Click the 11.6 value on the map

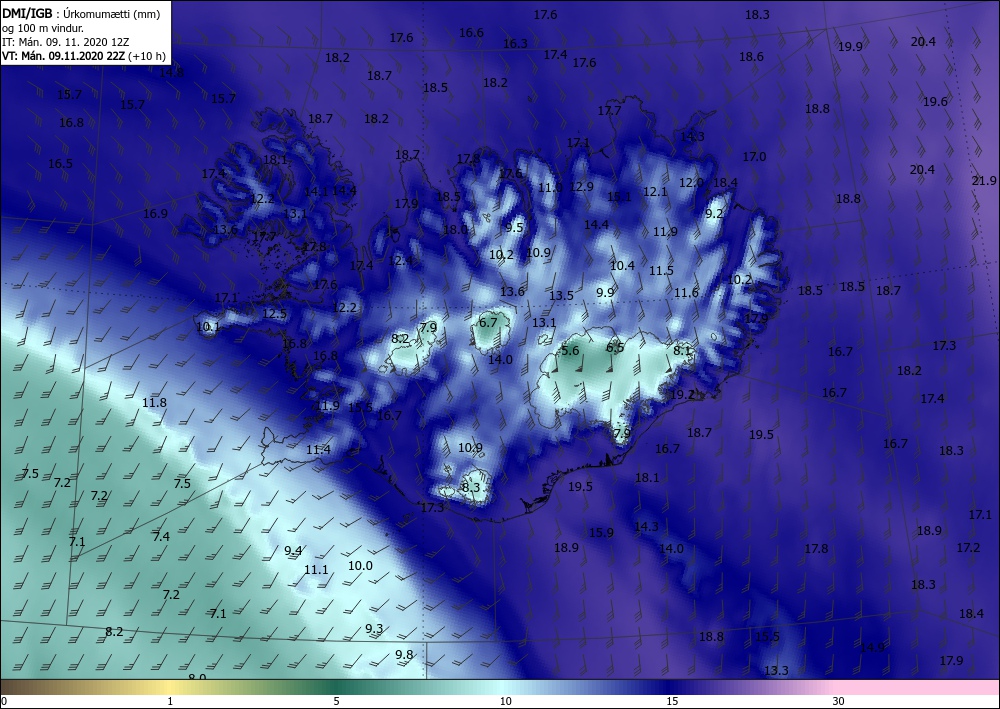click(x=686, y=293)
